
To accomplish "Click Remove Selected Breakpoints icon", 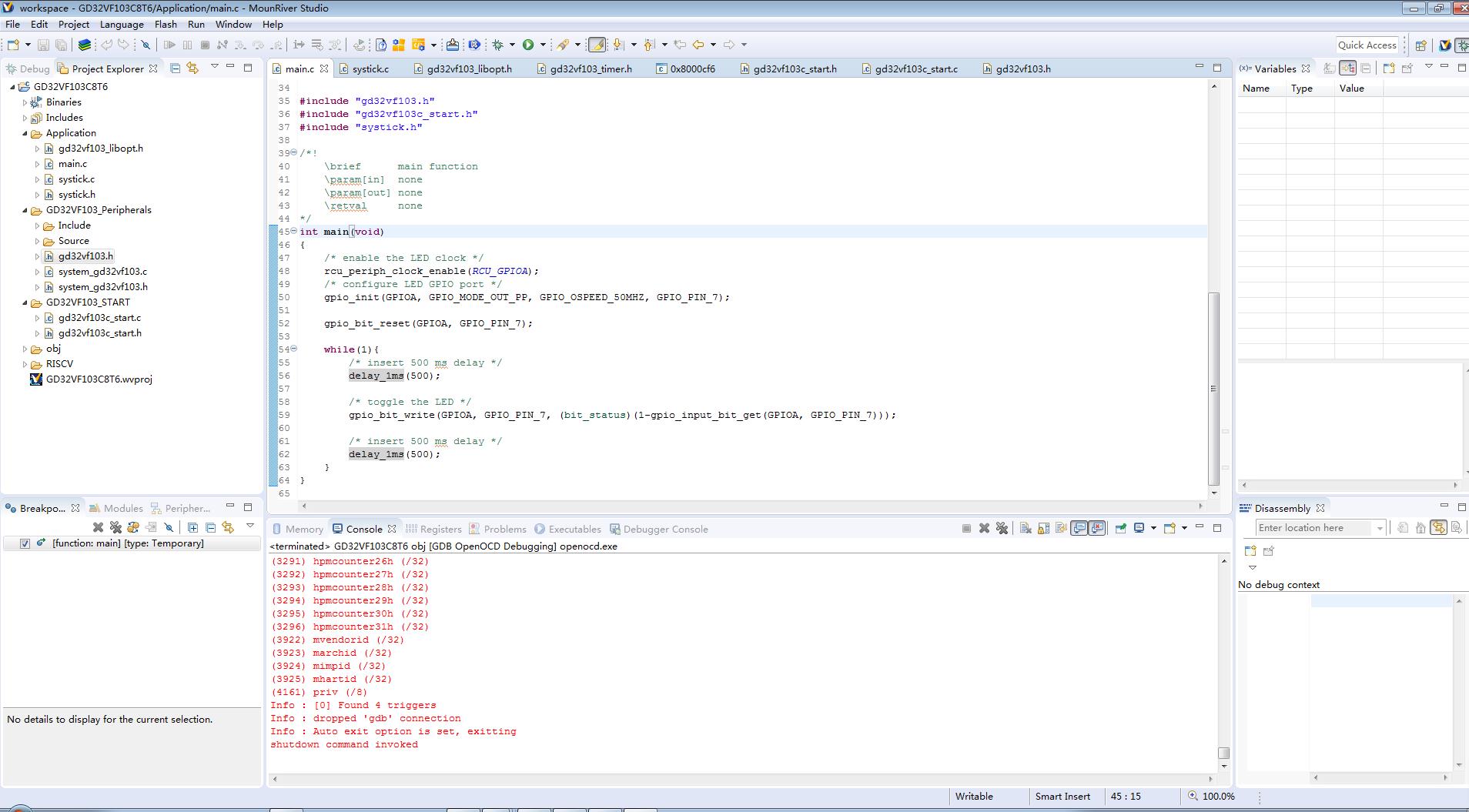I will point(98,527).
